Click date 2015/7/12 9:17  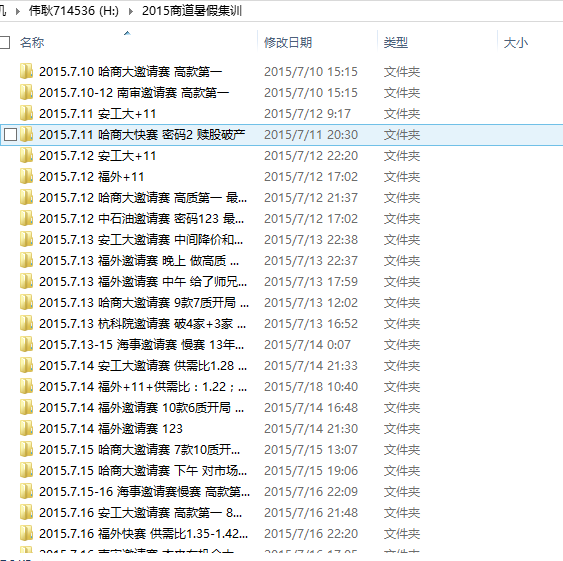click(307, 113)
